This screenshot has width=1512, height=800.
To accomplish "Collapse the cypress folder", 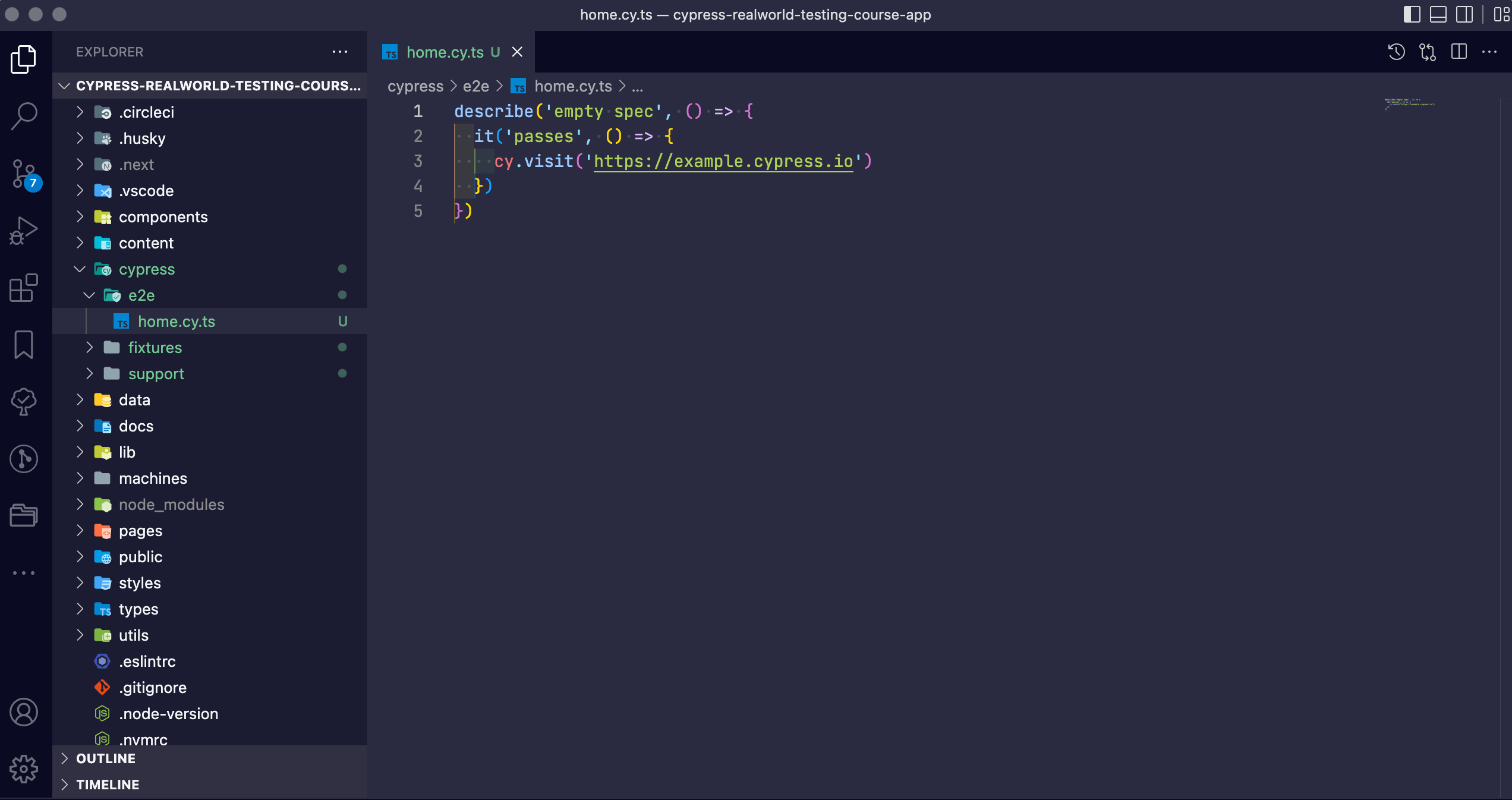I will point(146,269).
